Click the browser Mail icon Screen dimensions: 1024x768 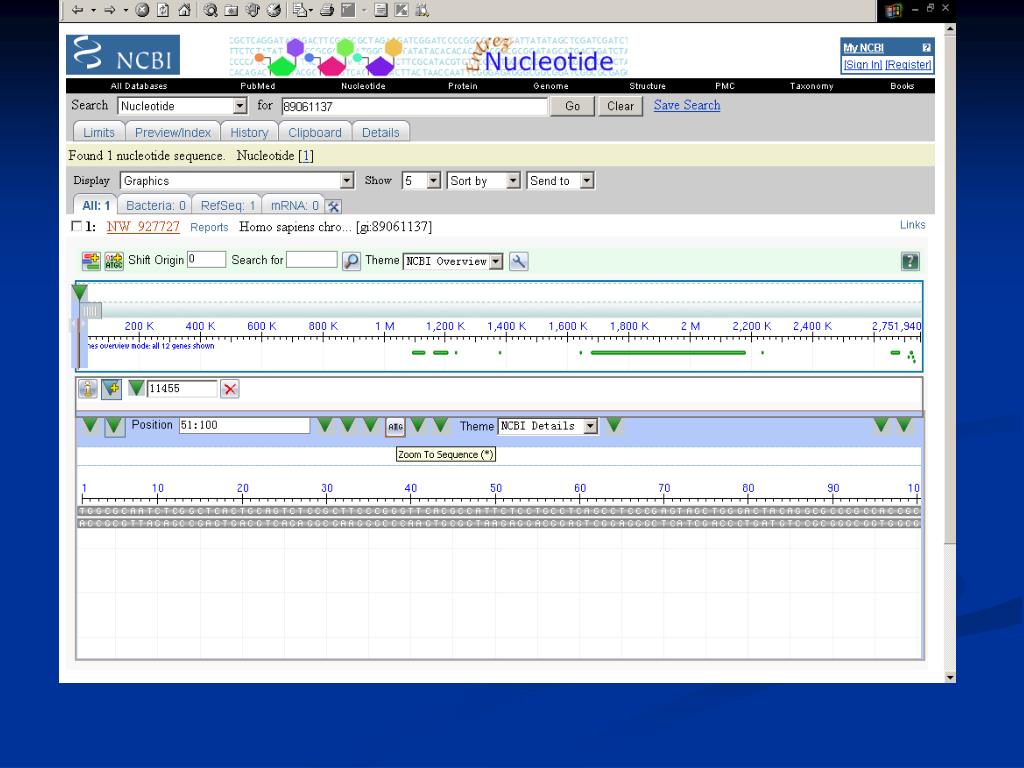point(299,10)
